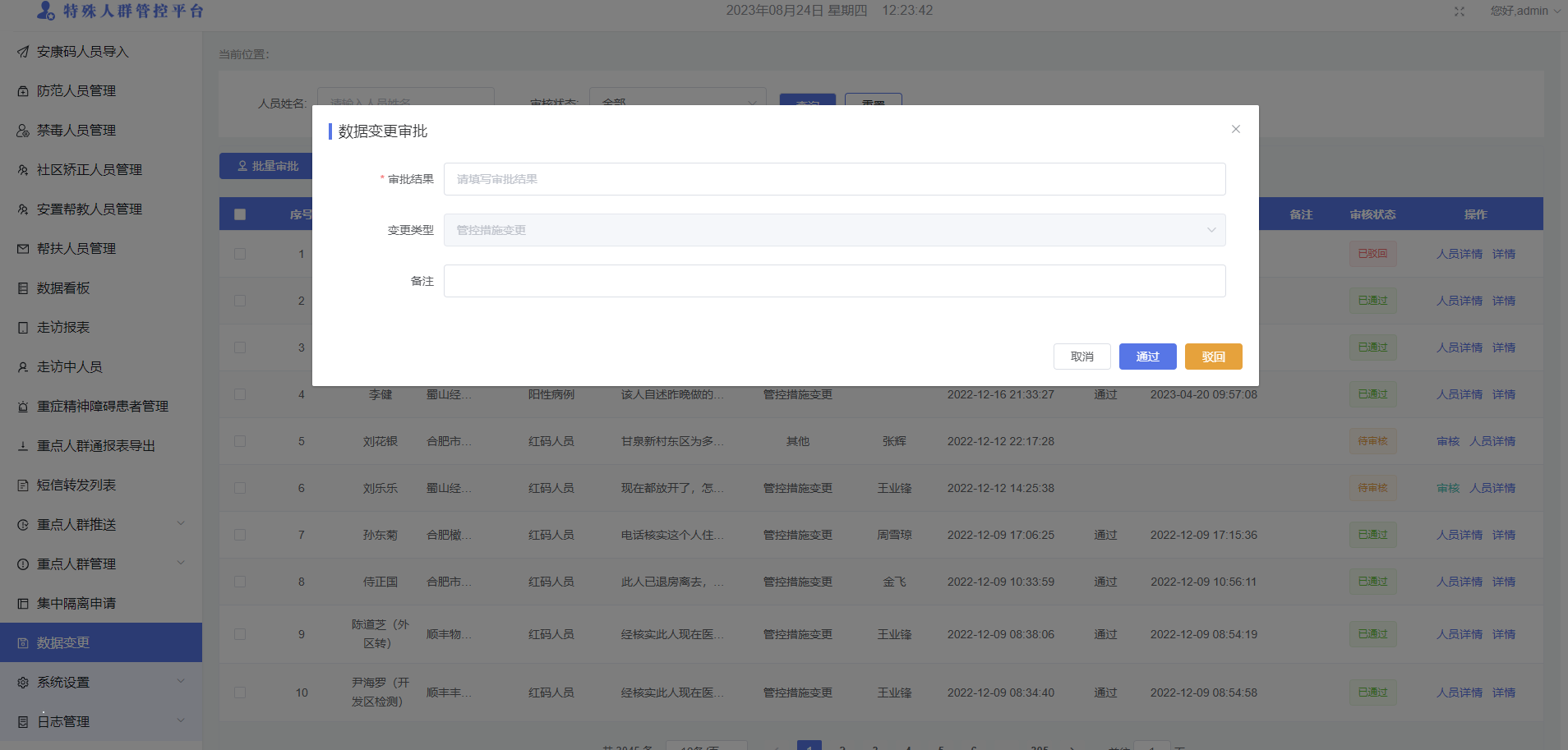The image size is (1568, 750).
Task: Click the 人员姓名 search field
Action: tap(406, 96)
